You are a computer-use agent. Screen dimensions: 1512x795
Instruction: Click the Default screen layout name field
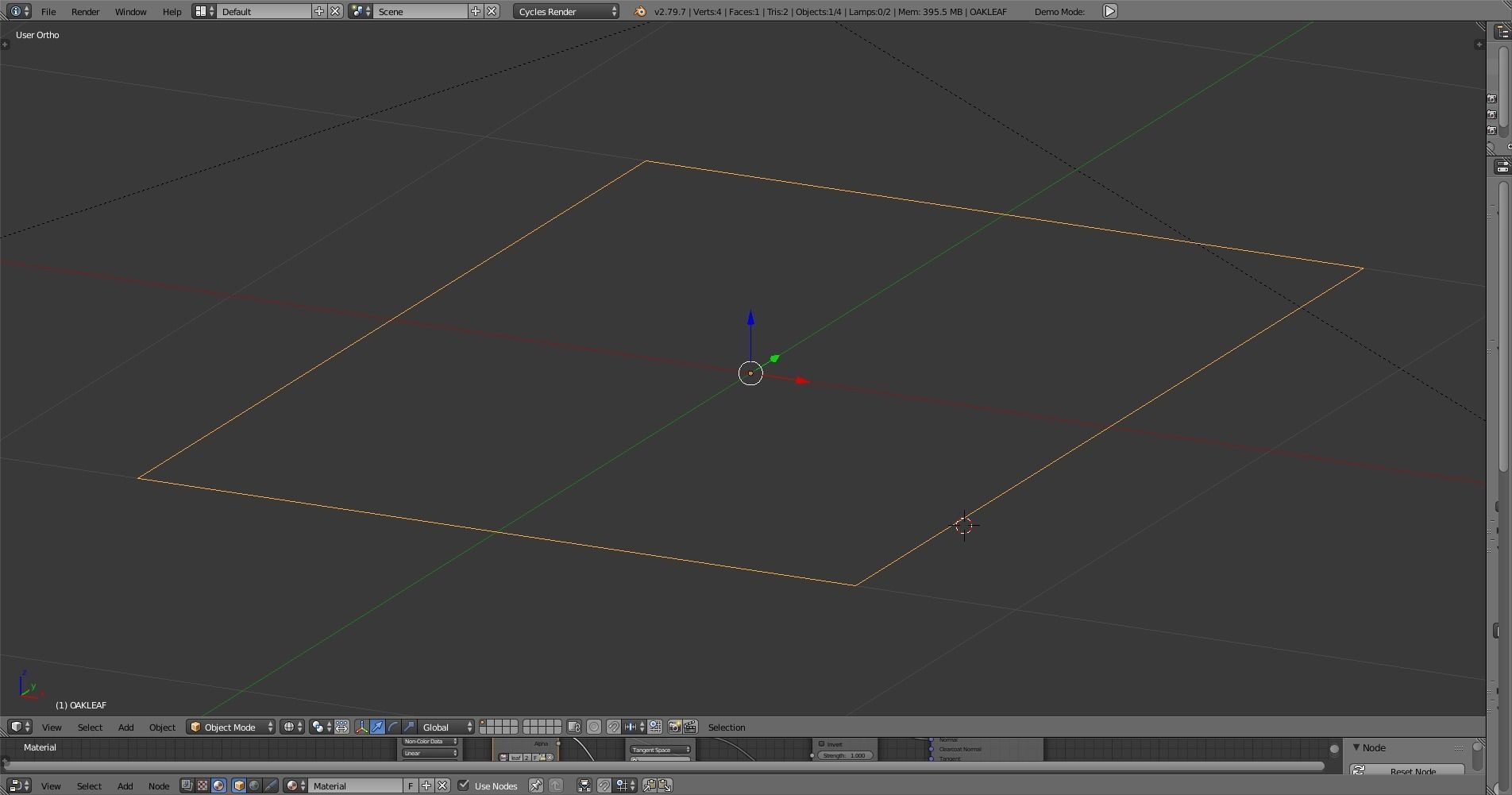264,11
